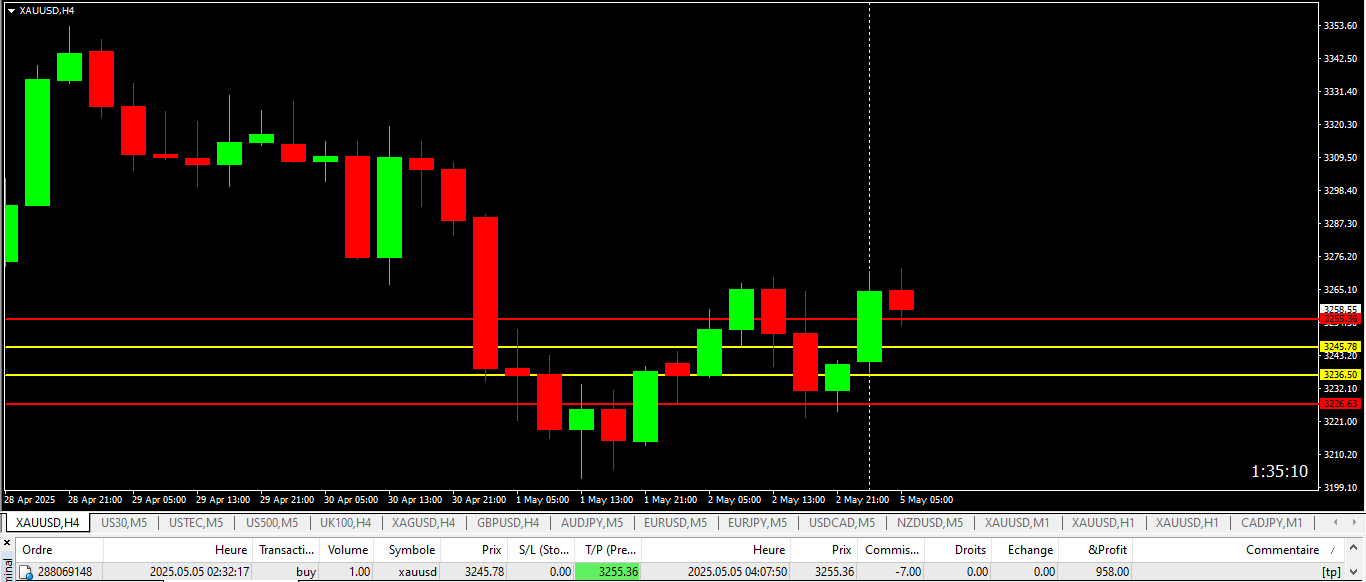Screen dimensions: 1366x582
Task: Click the 3353.60 price axis label
Action: [x=1340, y=25]
